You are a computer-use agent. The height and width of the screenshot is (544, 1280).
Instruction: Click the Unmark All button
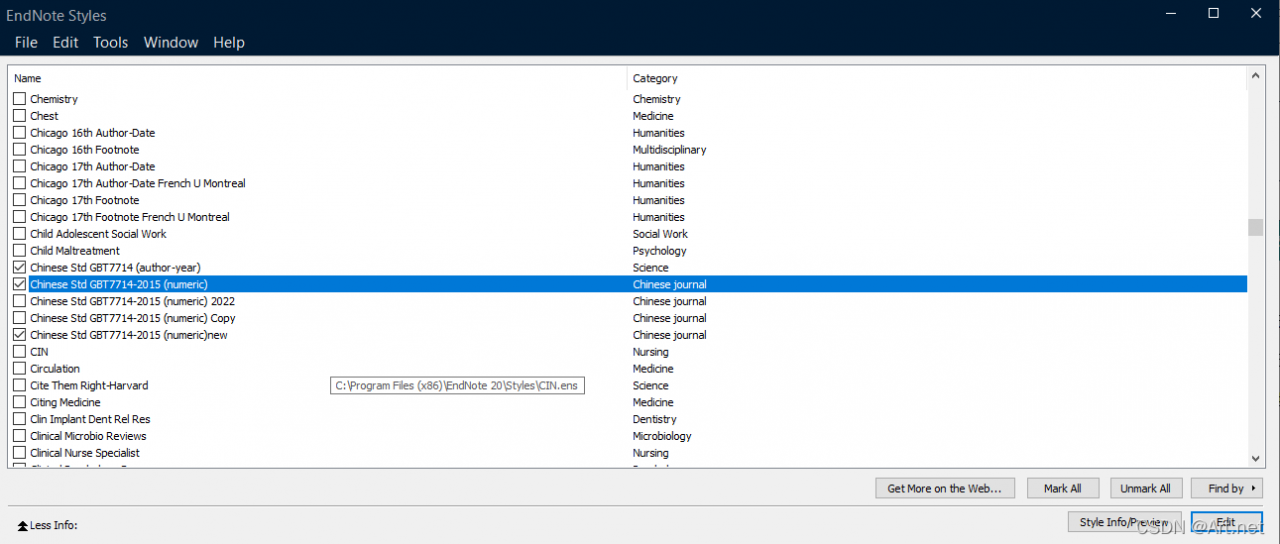(1146, 488)
